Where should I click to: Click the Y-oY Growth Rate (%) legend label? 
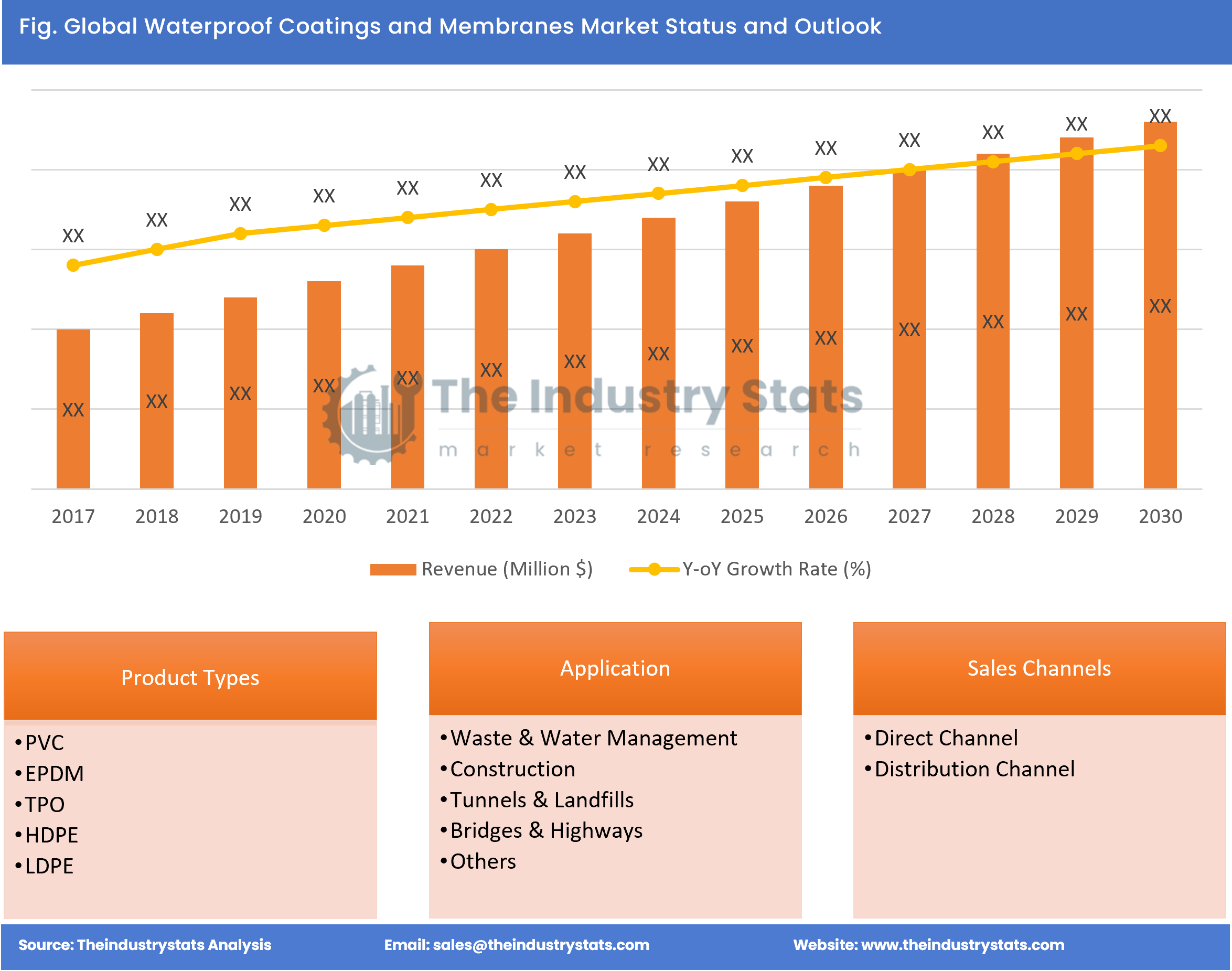coord(777,569)
